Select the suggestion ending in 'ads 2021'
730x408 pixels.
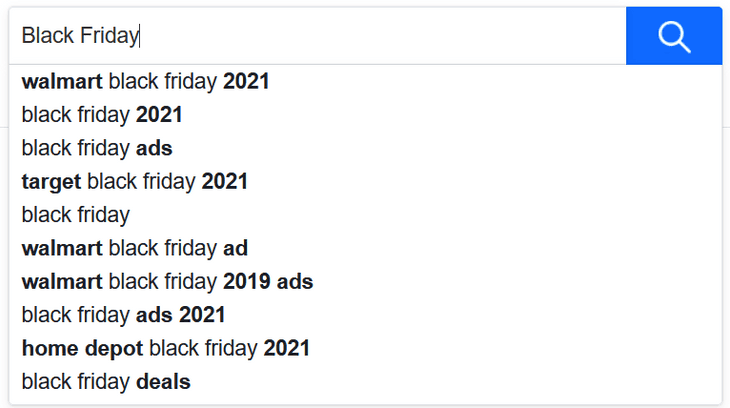coord(123,314)
